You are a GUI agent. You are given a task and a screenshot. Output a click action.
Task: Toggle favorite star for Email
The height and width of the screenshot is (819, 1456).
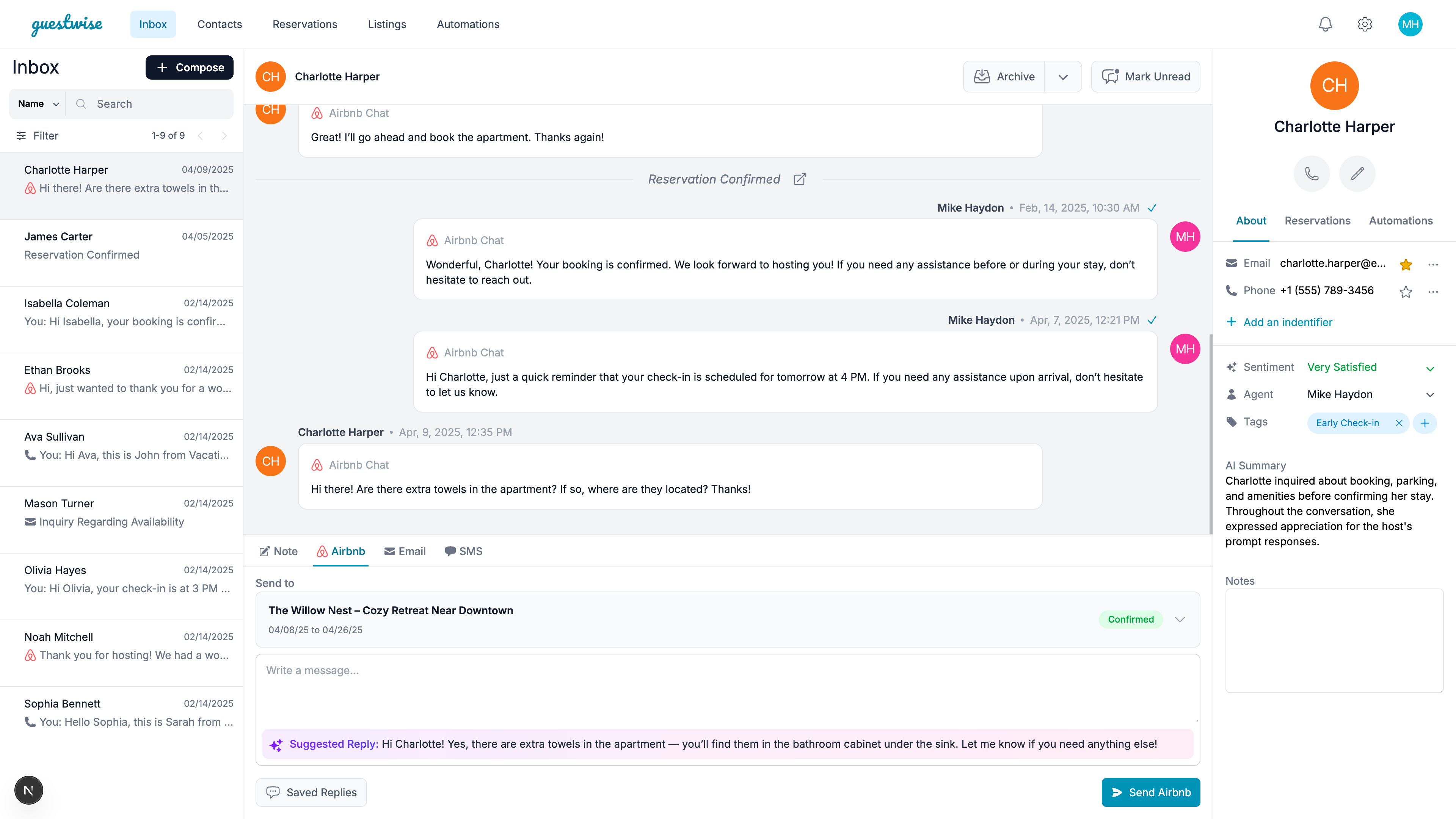coord(1406,264)
